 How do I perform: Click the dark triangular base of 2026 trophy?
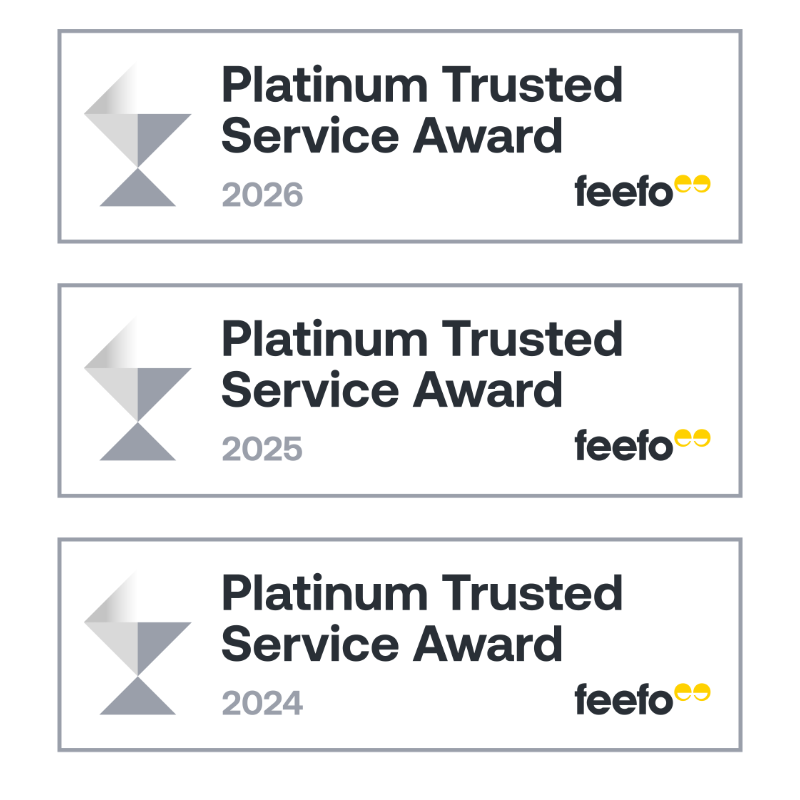pos(138,192)
